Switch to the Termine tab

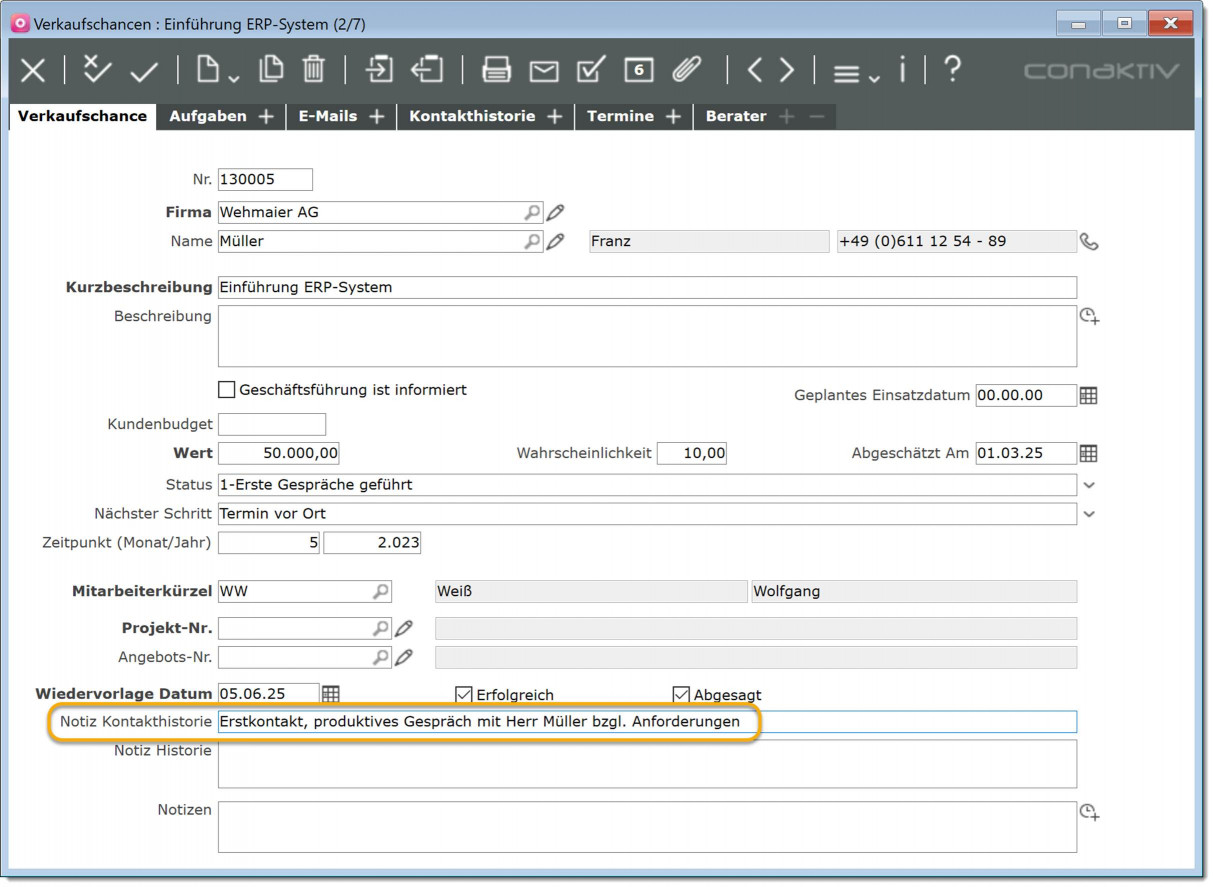tap(620, 116)
